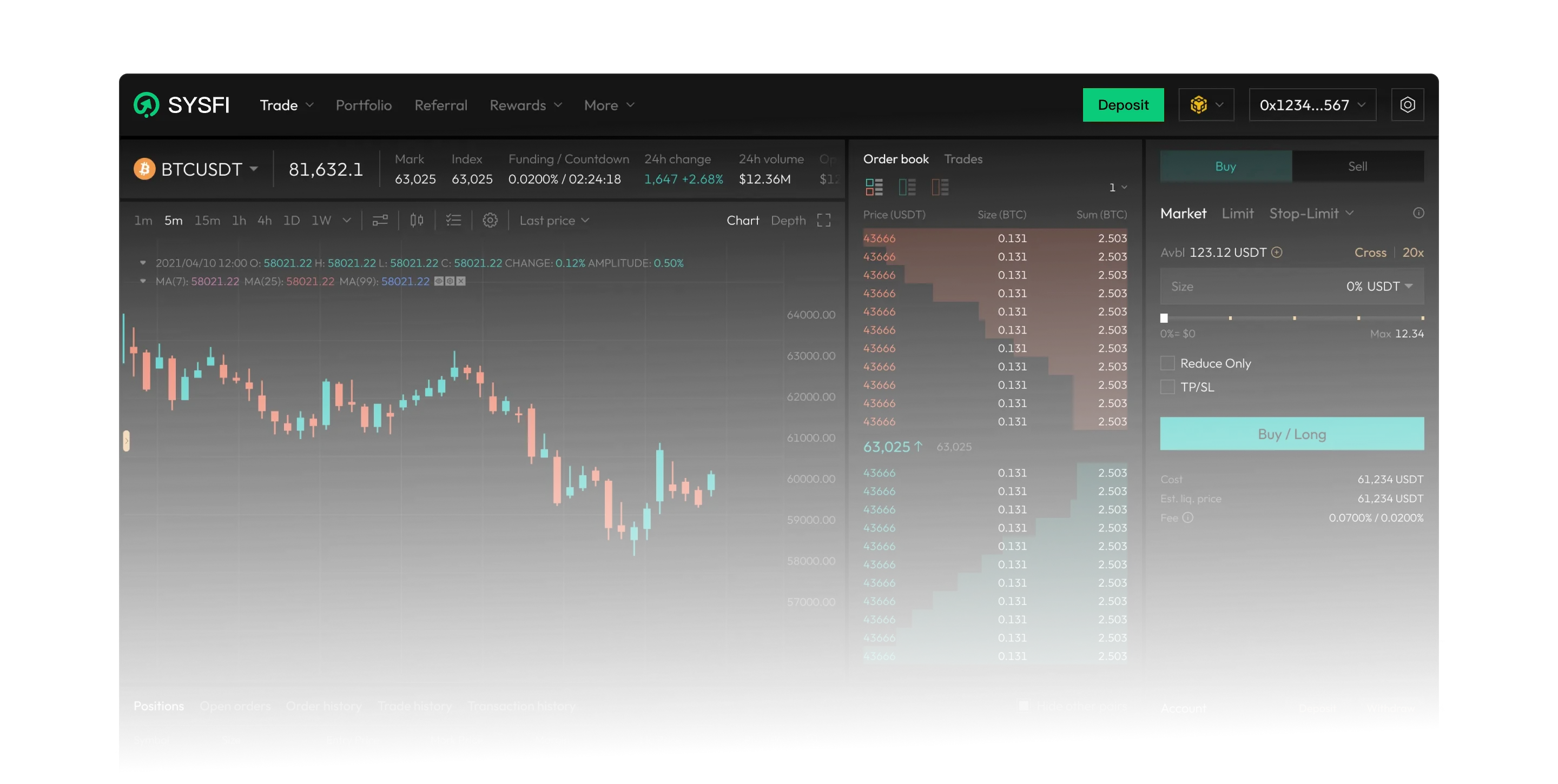Screen dimensions: 1558x784
Task: Click the green Deposit button
Action: [x=1123, y=105]
